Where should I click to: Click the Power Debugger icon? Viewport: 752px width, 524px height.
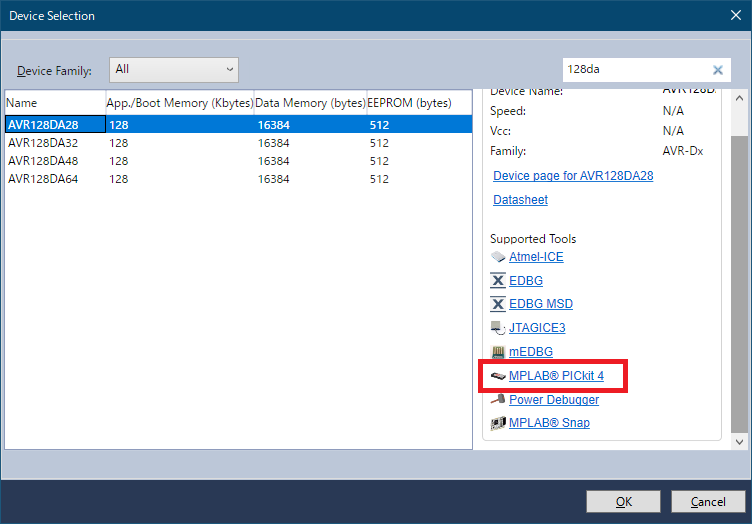[x=498, y=400]
